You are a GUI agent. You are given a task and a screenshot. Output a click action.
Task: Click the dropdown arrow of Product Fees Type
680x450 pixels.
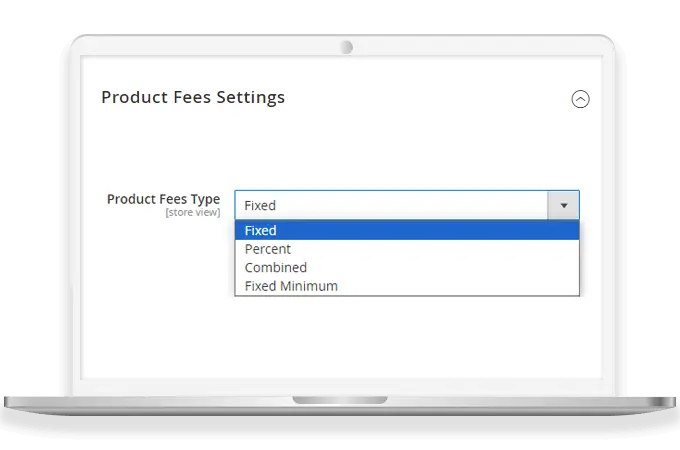[564, 205]
